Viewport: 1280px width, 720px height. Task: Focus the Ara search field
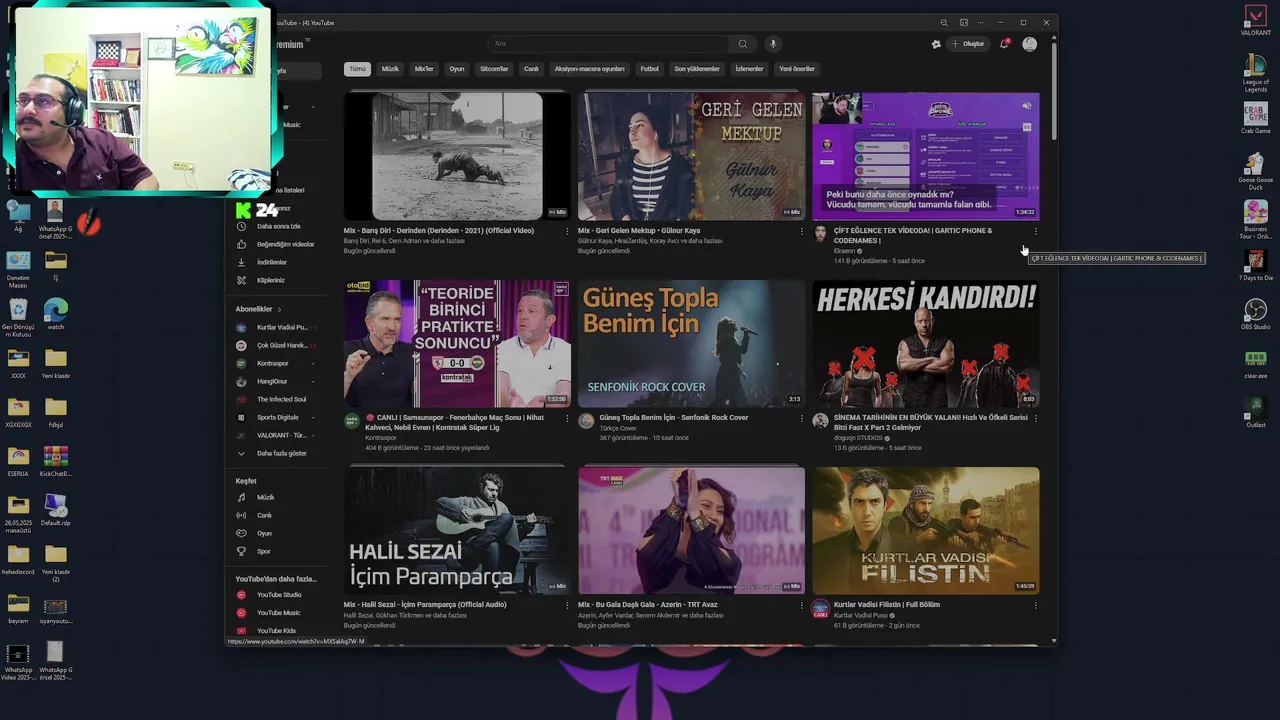[608, 44]
